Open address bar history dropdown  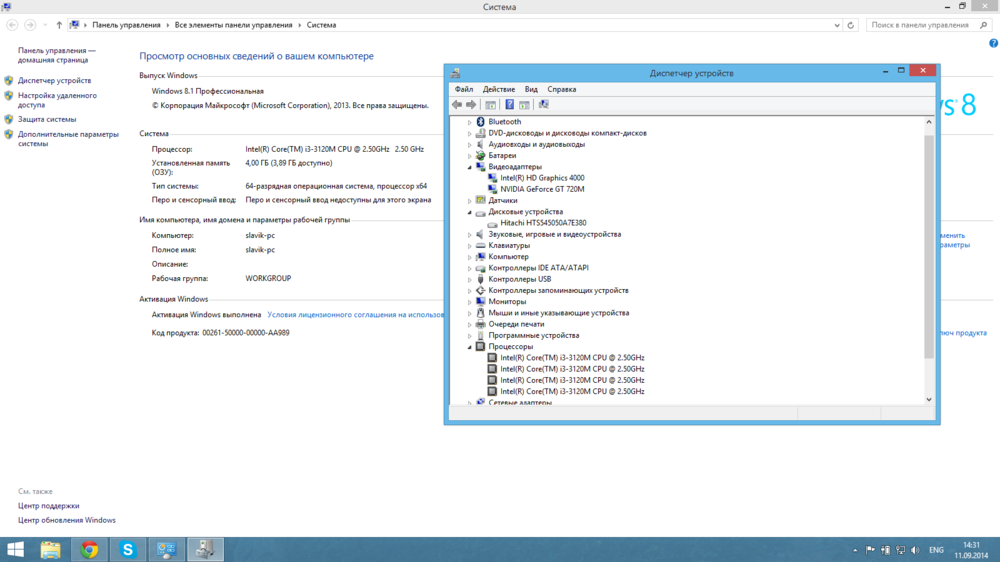click(837, 26)
